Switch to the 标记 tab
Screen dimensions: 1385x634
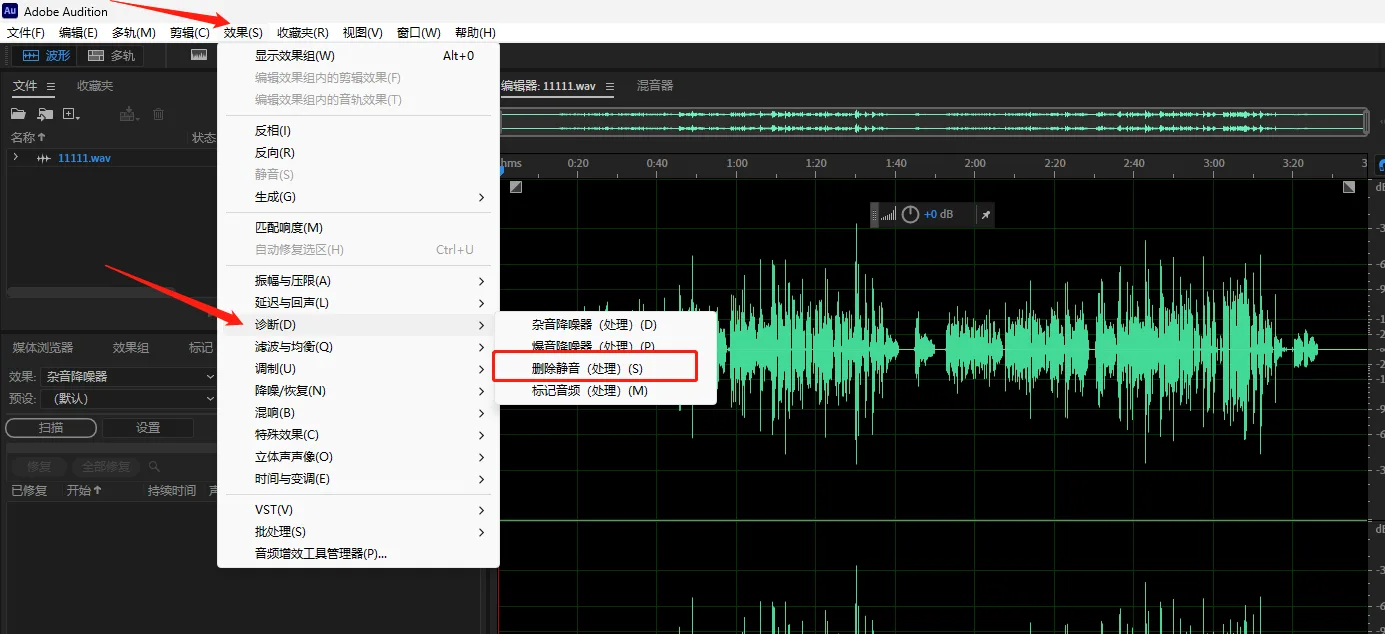tap(201, 347)
